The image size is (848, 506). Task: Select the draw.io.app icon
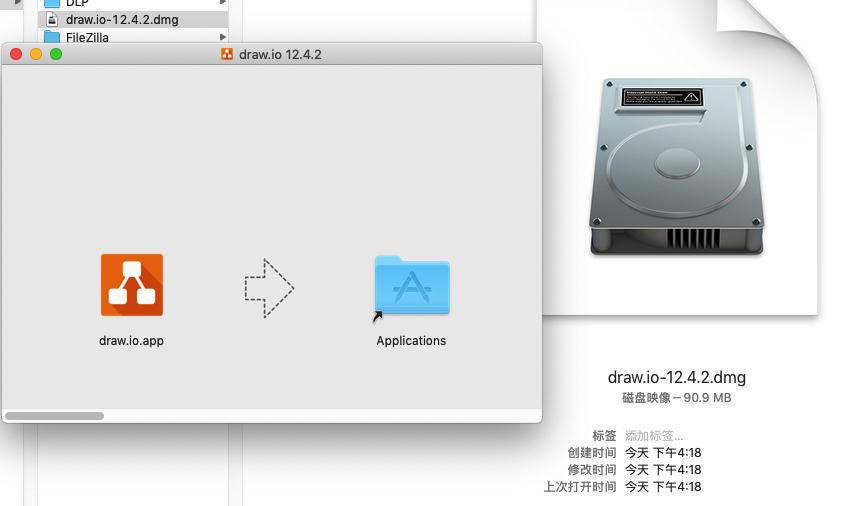tap(131, 285)
